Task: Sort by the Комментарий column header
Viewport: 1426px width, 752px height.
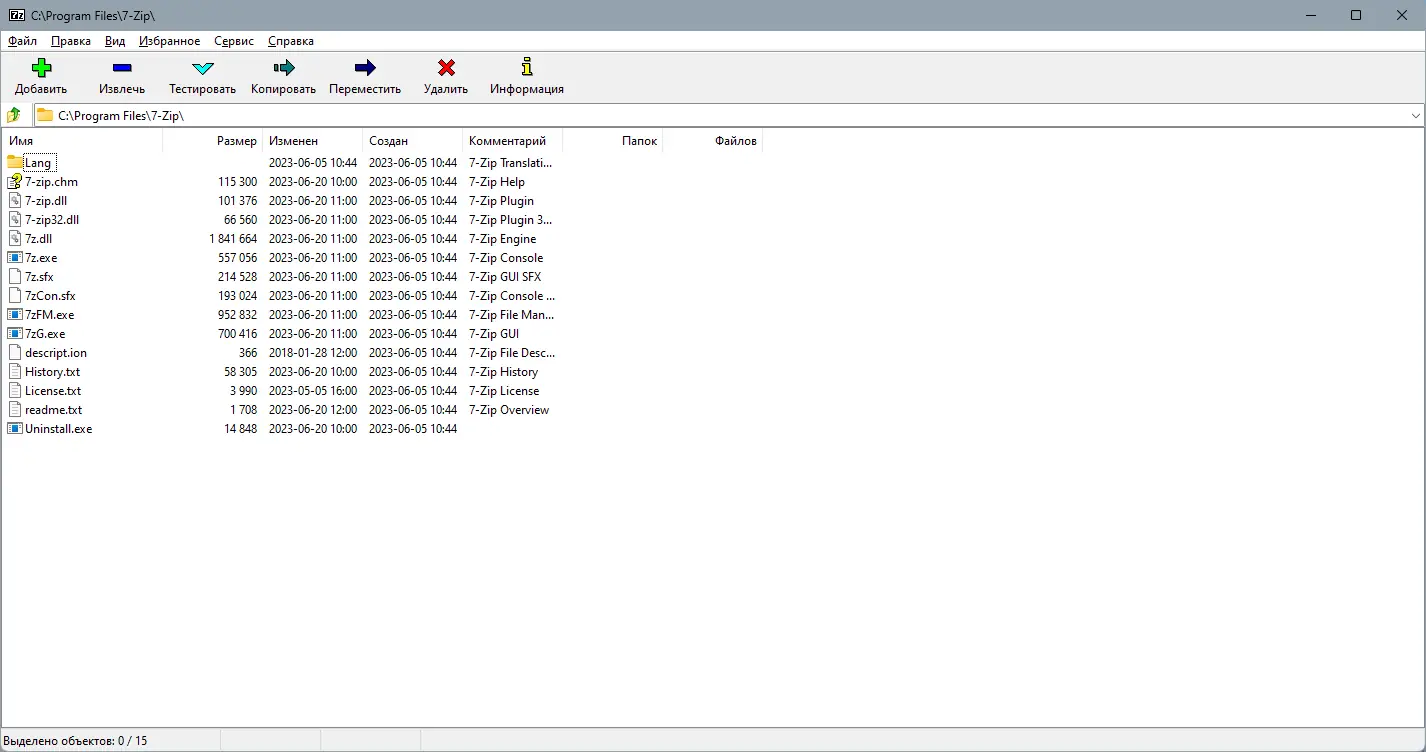Action: [x=512, y=141]
